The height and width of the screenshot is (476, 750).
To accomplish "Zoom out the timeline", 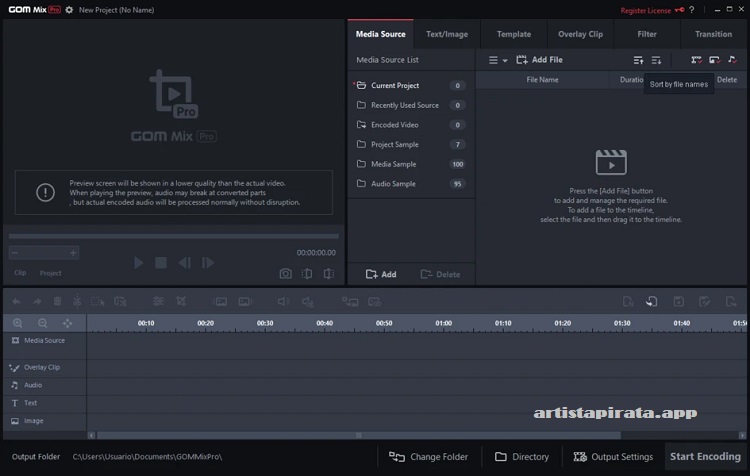I will click(x=43, y=323).
